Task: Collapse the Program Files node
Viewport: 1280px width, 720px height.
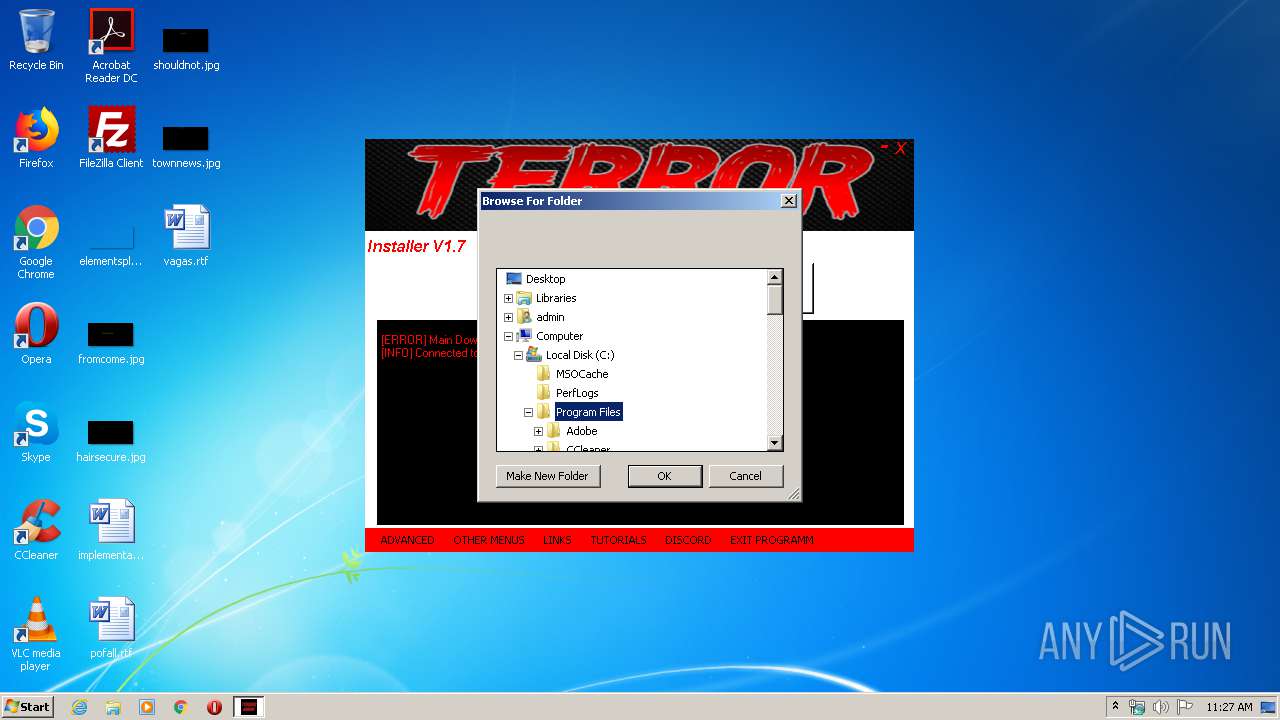Action: coord(528,412)
